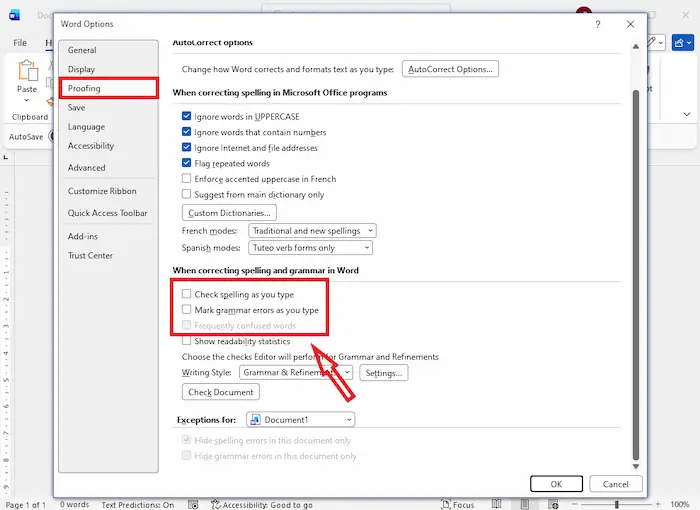Click the Paste clipboard icon
This screenshot has width=700, height=510.
(27, 72)
